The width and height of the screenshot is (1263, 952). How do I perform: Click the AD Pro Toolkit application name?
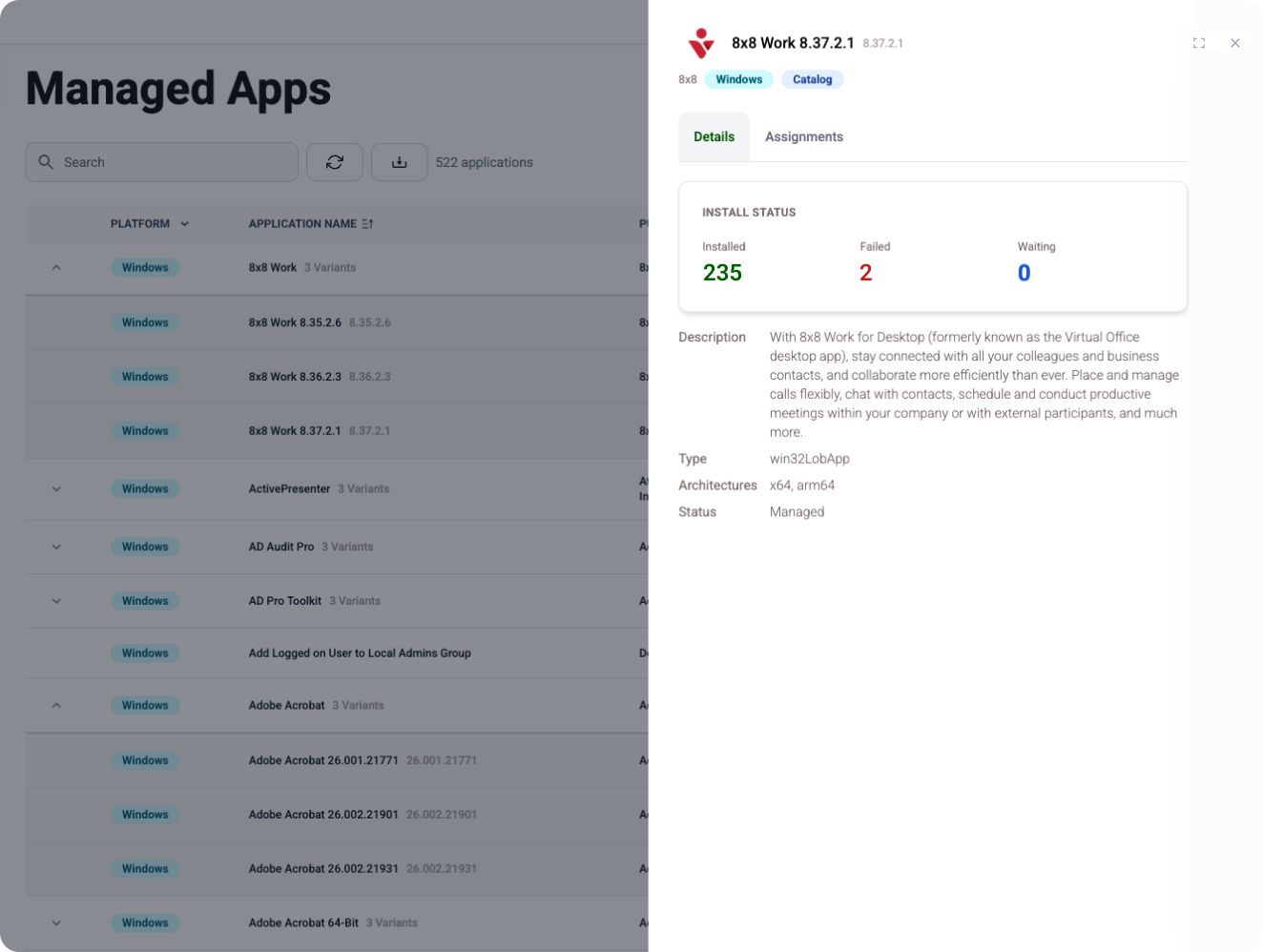(x=285, y=601)
